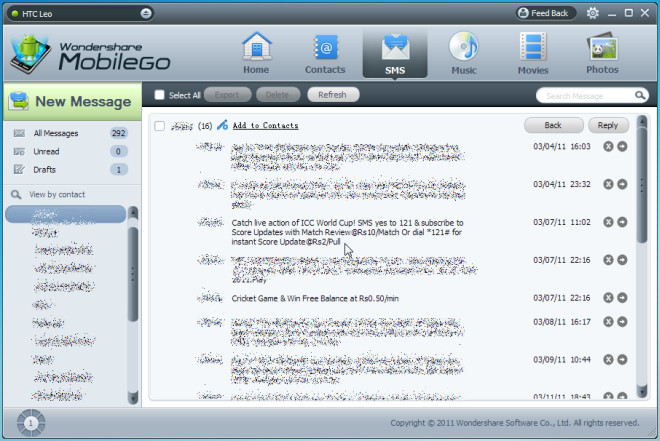Click message pane scrollbar down arrow

pos(642,390)
